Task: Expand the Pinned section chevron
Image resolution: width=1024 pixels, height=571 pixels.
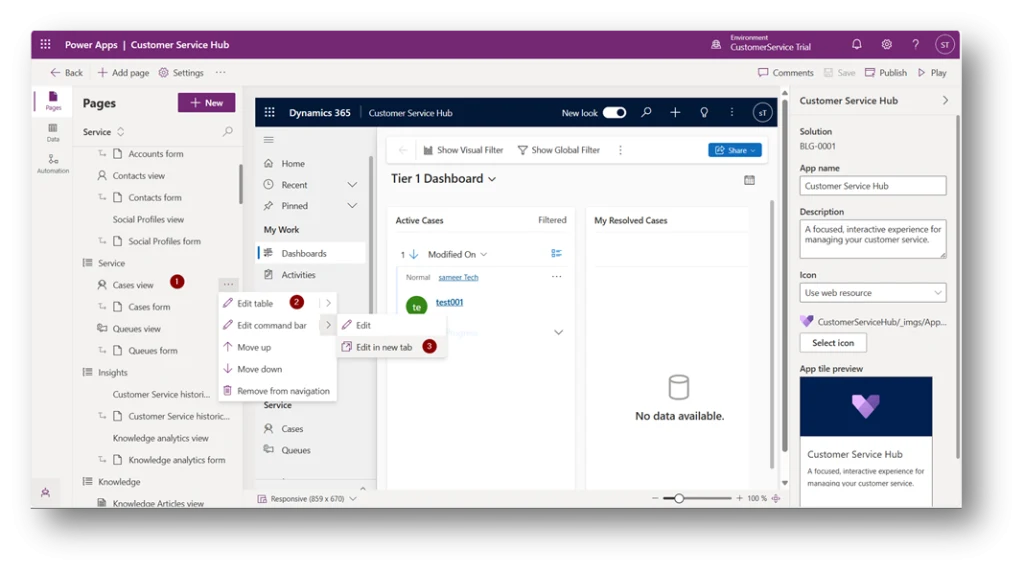Action: coord(352,206)
